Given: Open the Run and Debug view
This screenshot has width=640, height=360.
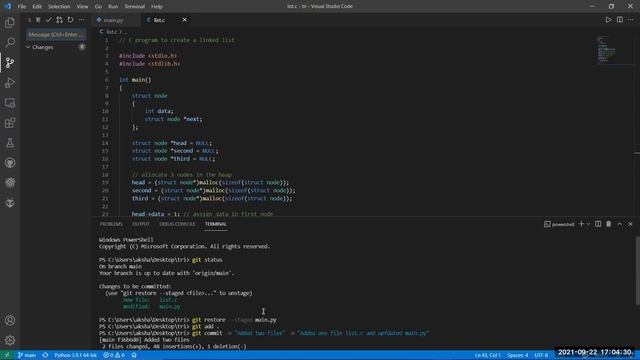Looking at the screenshot, I should (10, 82).
